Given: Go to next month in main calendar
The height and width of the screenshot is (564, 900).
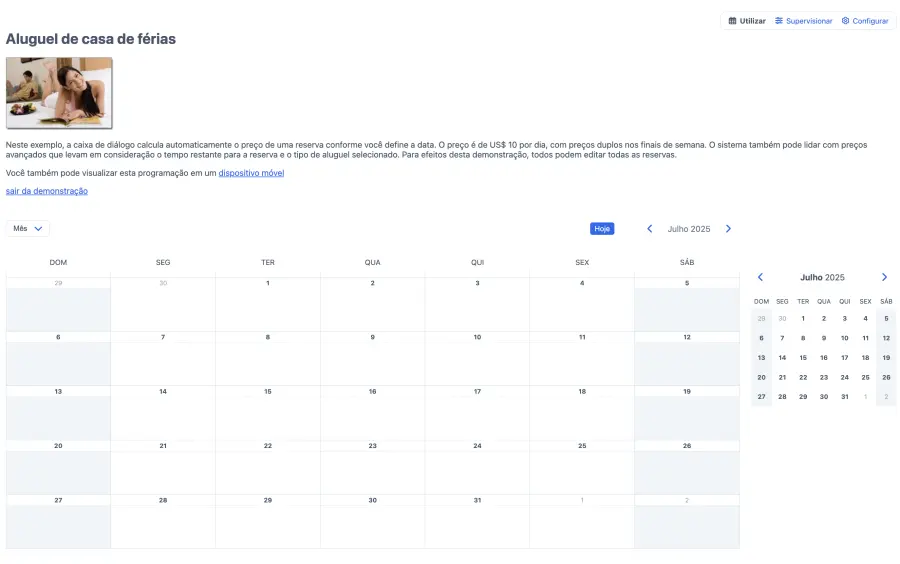Looking at the screenshot, I should [x=728, y=229].
